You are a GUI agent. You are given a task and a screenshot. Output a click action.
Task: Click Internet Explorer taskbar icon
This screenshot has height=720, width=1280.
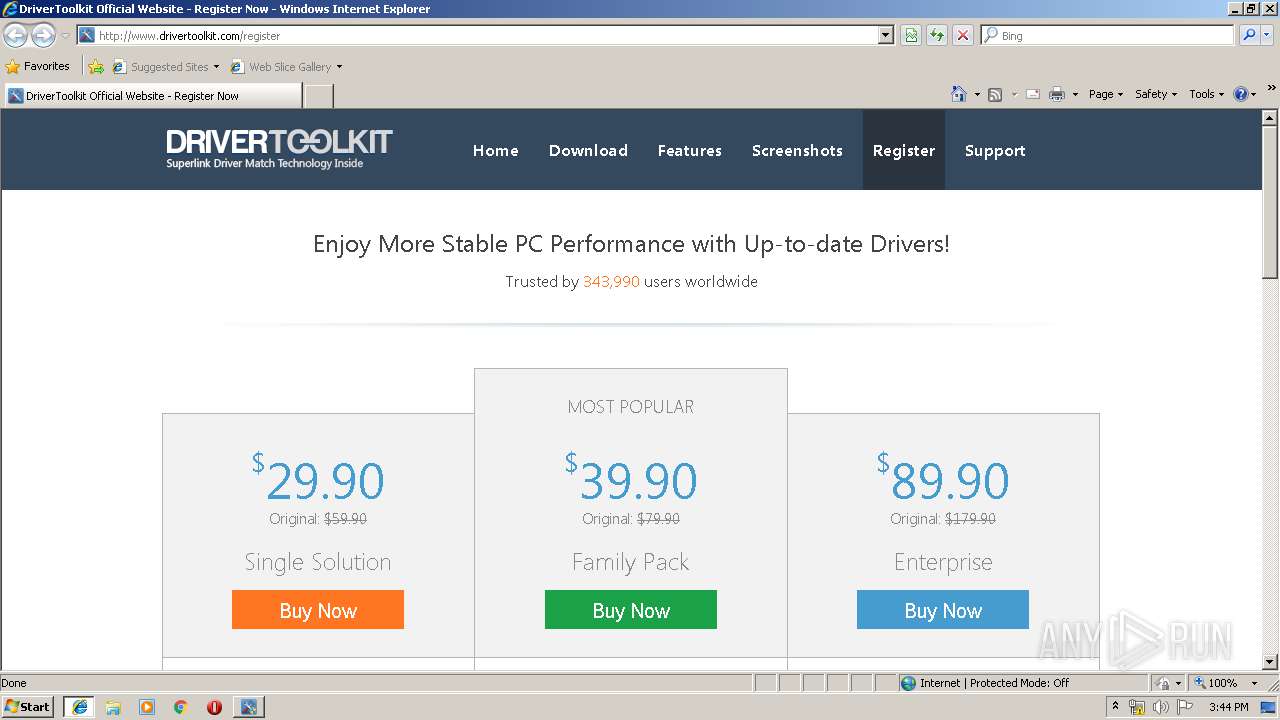point(79,707)
